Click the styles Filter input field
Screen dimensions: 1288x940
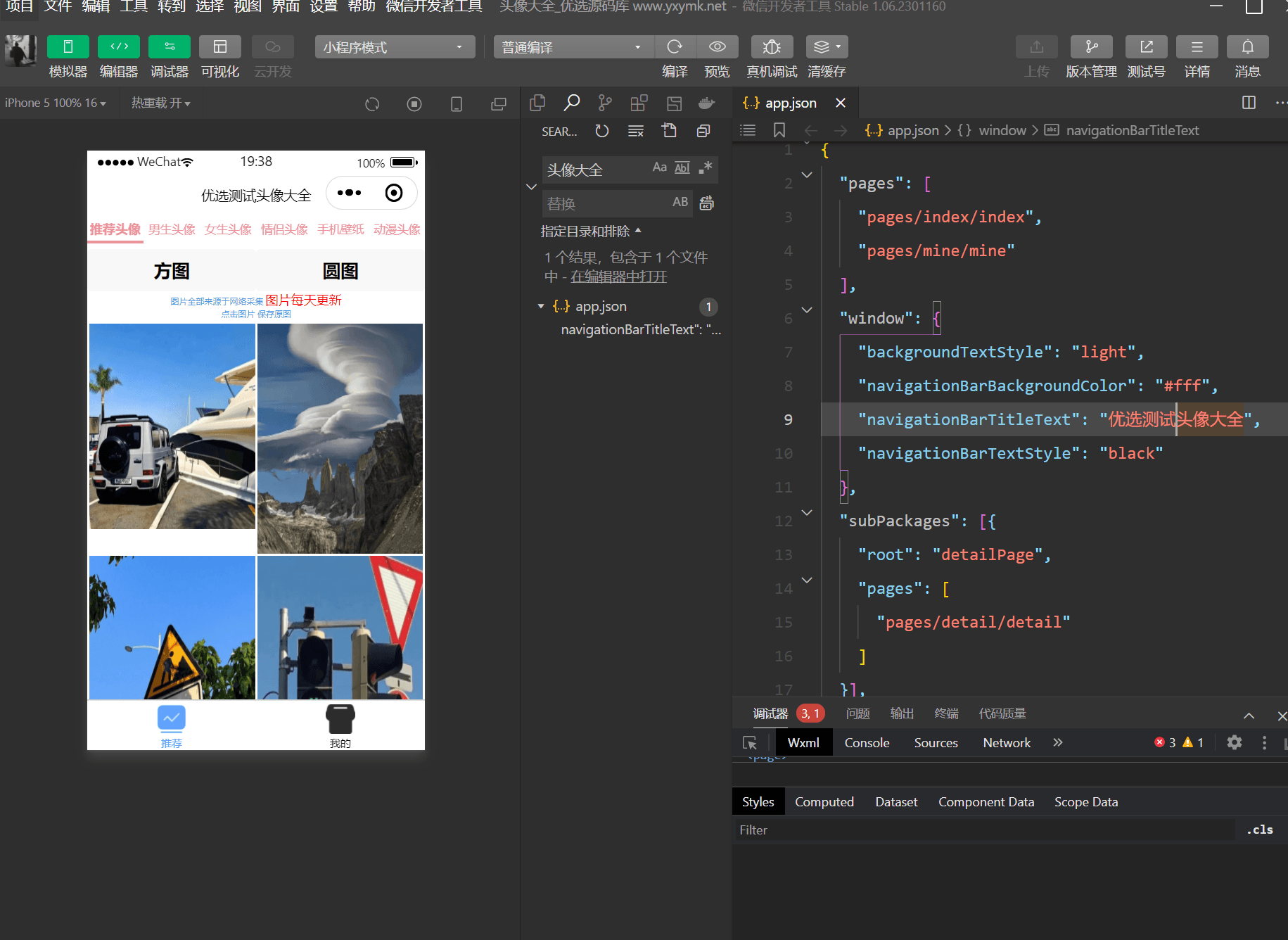pyautogui.click(x=983, y=830)
